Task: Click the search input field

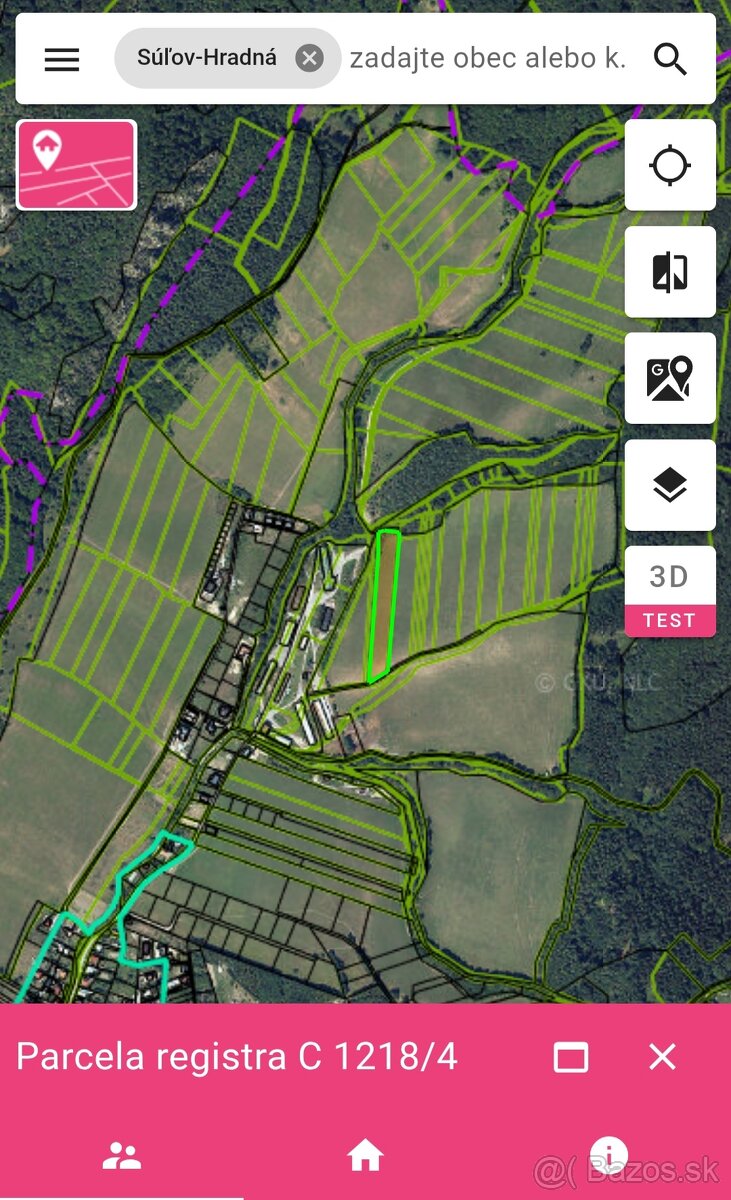Action: pos(488,58)
